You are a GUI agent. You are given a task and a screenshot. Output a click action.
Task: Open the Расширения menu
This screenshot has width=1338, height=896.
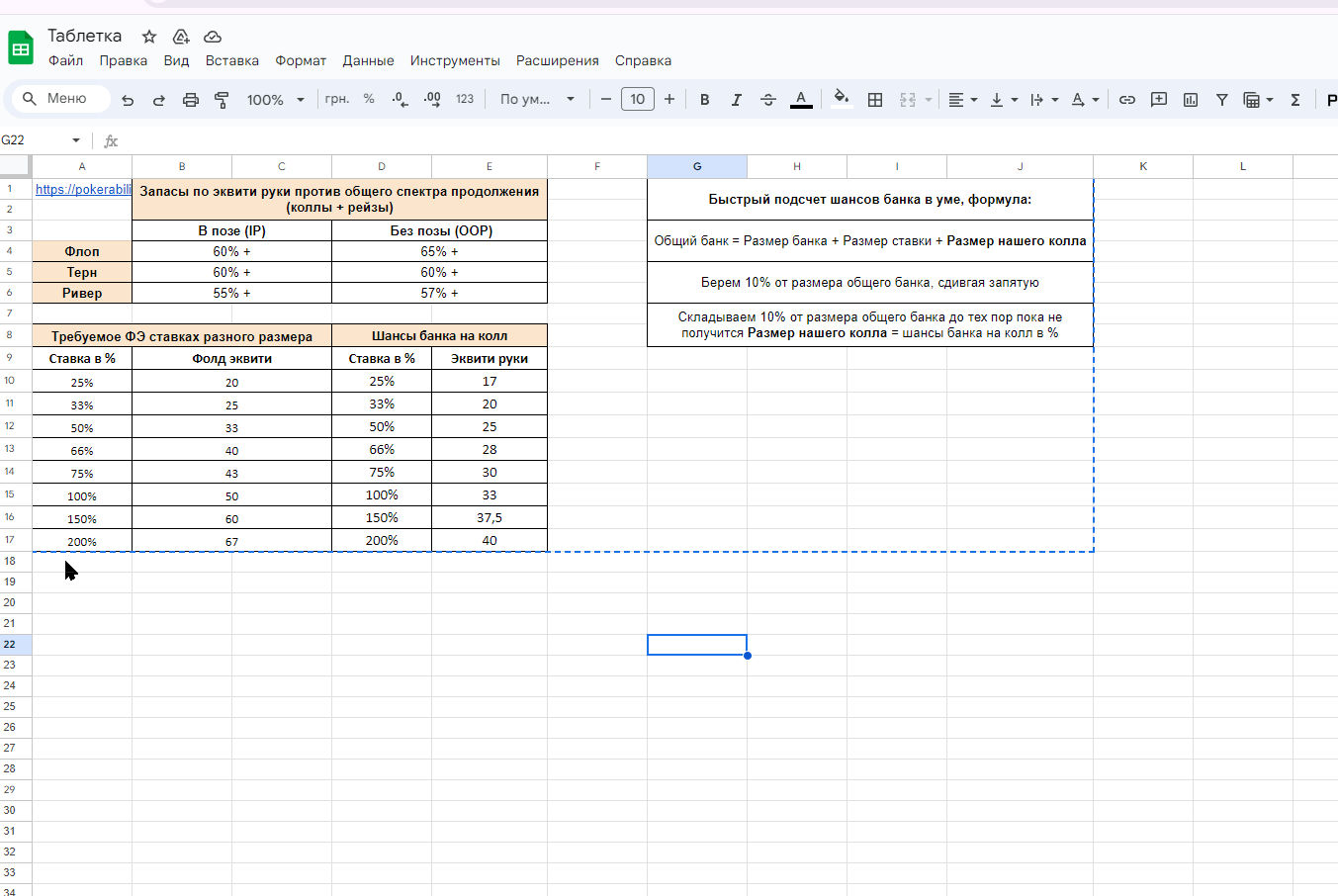point(558,60)
